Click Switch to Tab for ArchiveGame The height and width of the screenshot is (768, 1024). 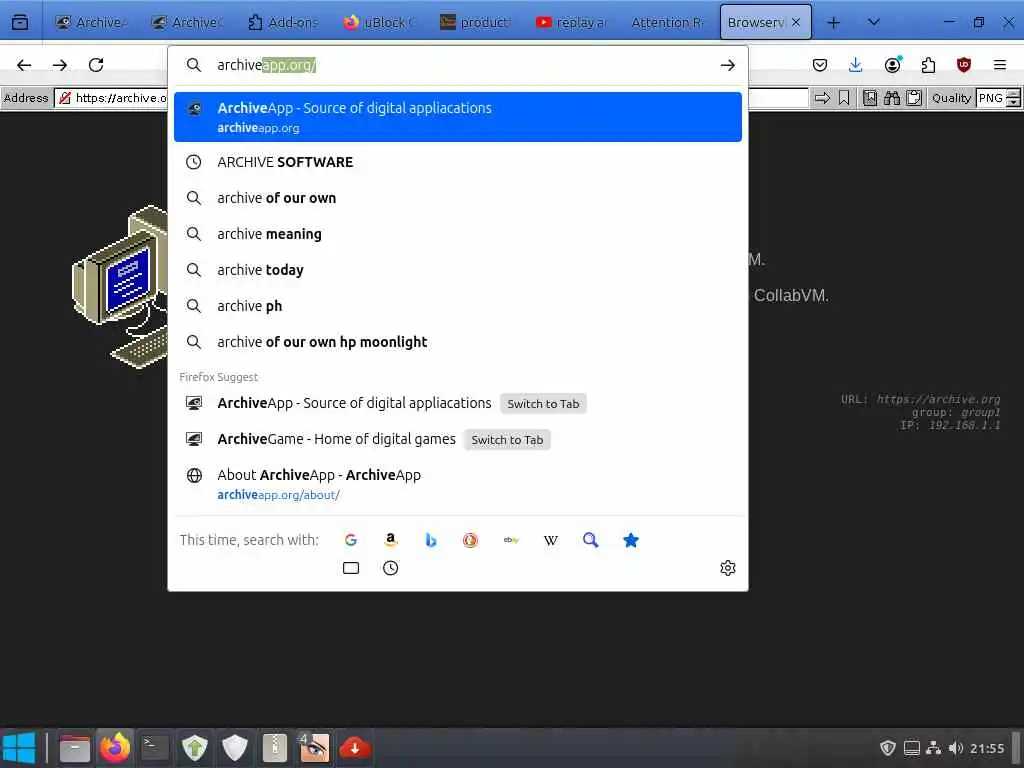507,440
